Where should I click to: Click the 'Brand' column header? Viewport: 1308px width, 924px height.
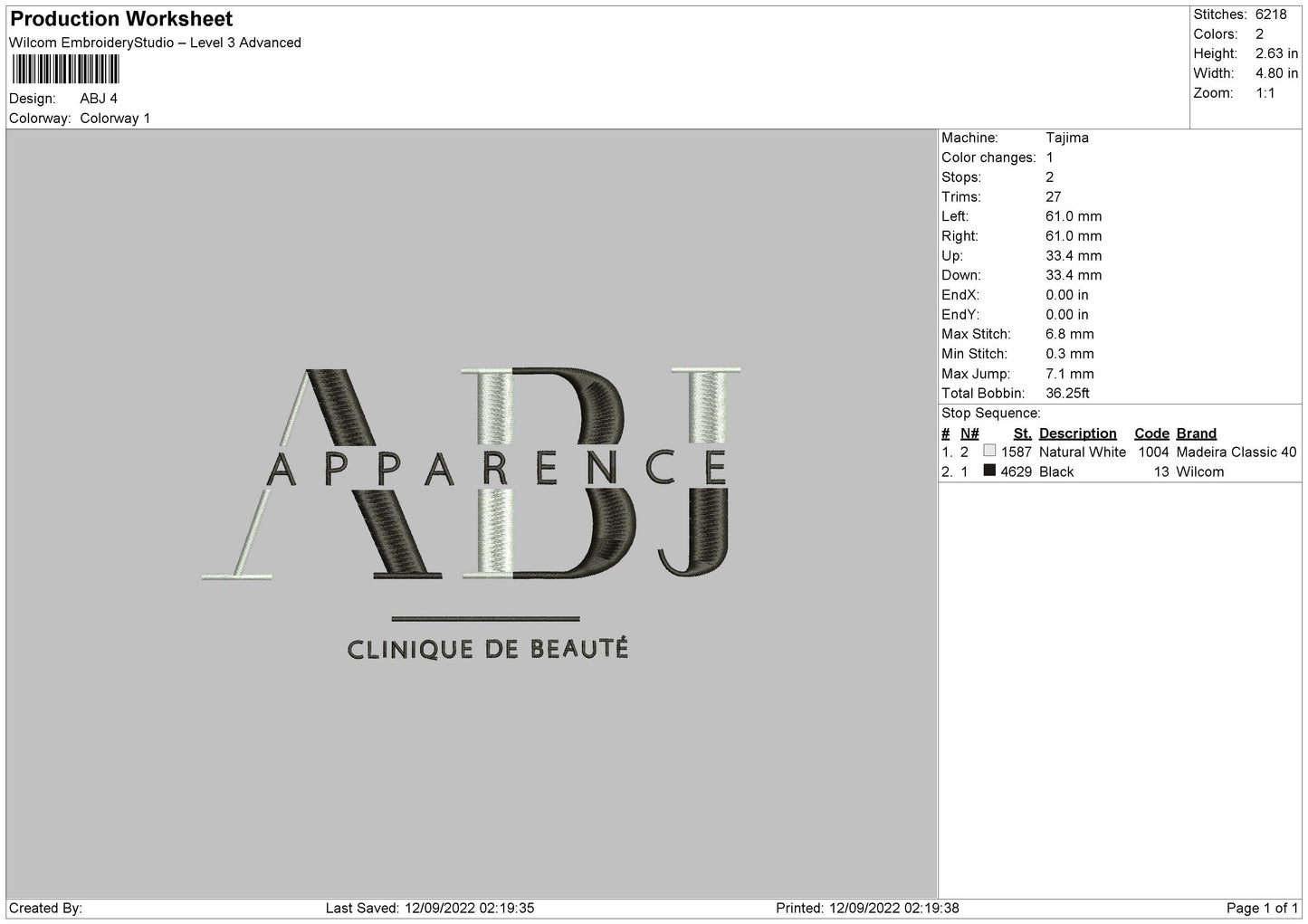tap(1197, 433)
